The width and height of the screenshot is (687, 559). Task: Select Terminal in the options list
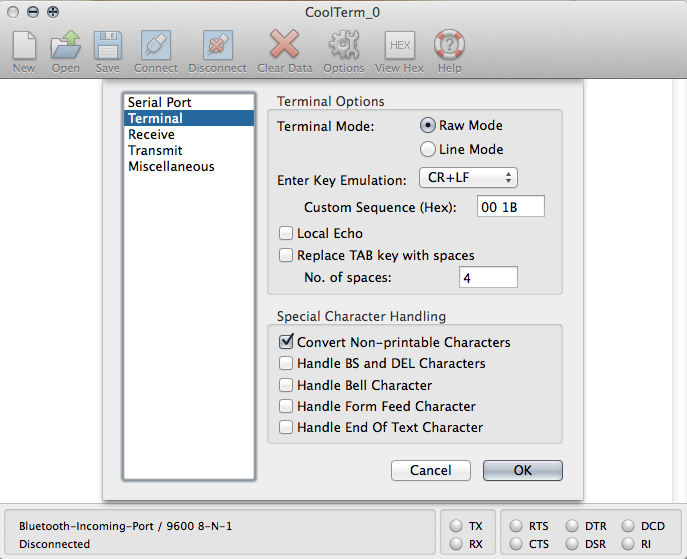click(x=189, y=118)
